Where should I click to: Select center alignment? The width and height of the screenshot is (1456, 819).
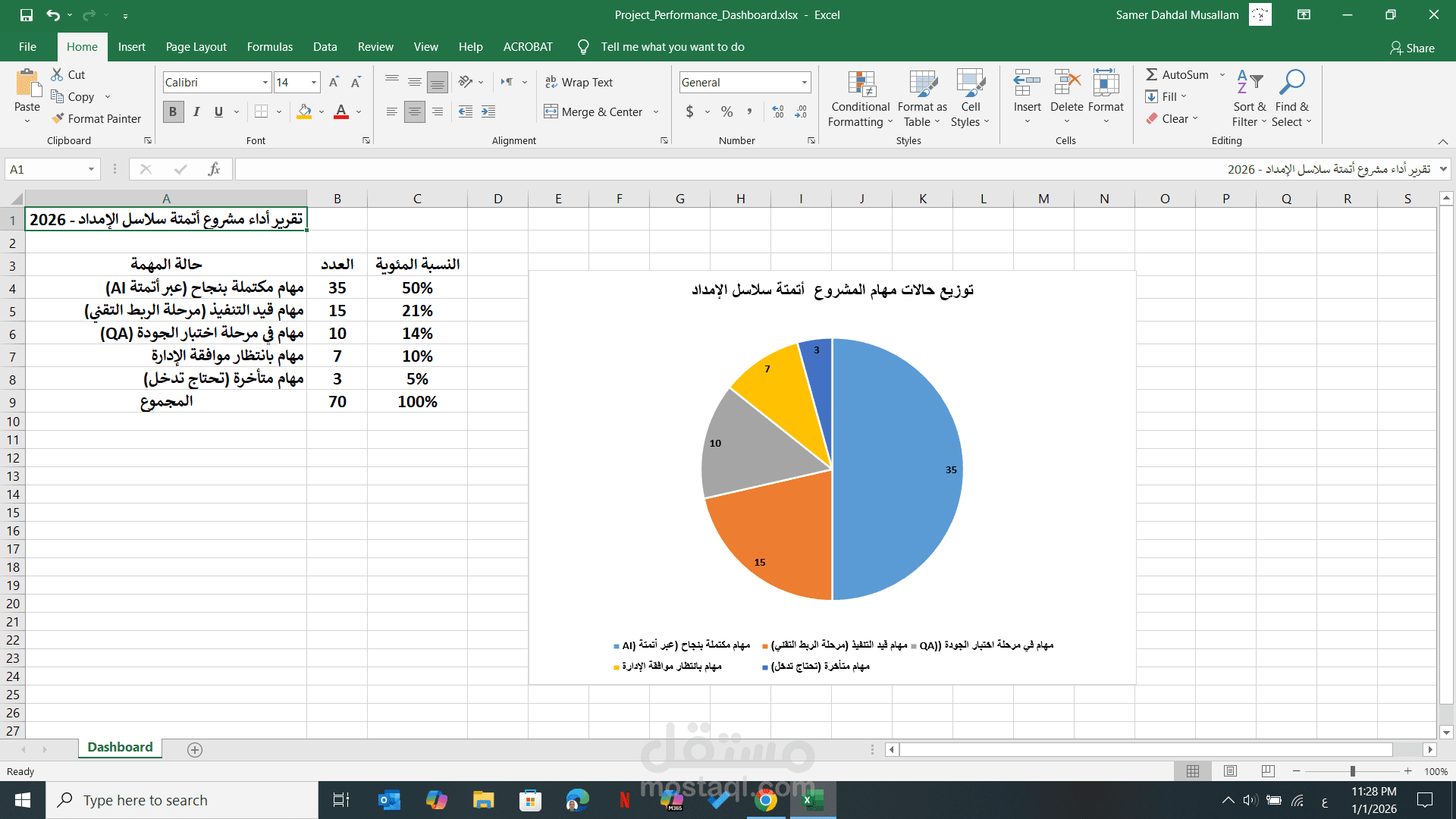(414, 111)
